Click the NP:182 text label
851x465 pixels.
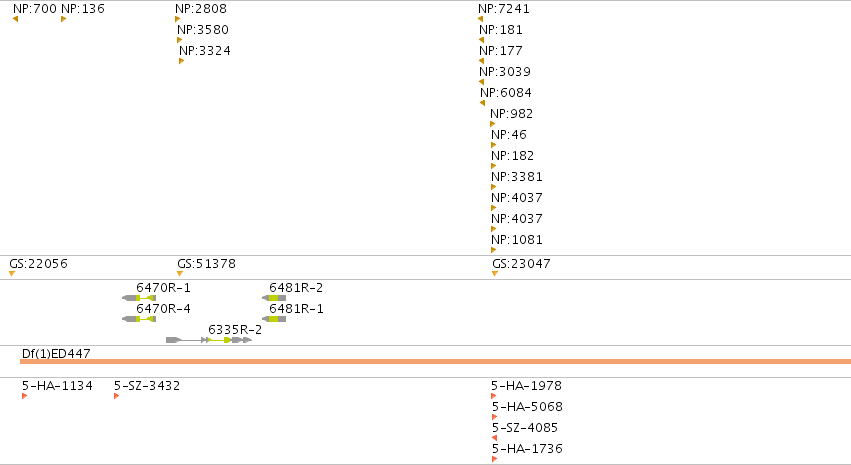(513, 156)
